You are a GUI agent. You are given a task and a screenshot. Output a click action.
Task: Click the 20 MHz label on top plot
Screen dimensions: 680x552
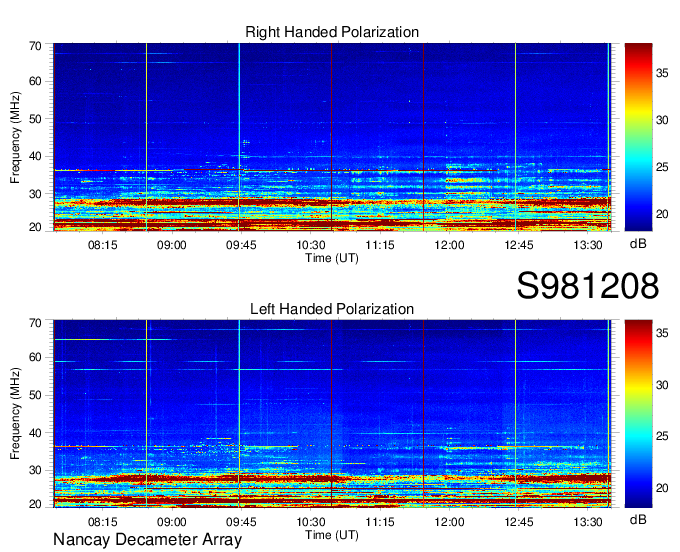(35, 227)
